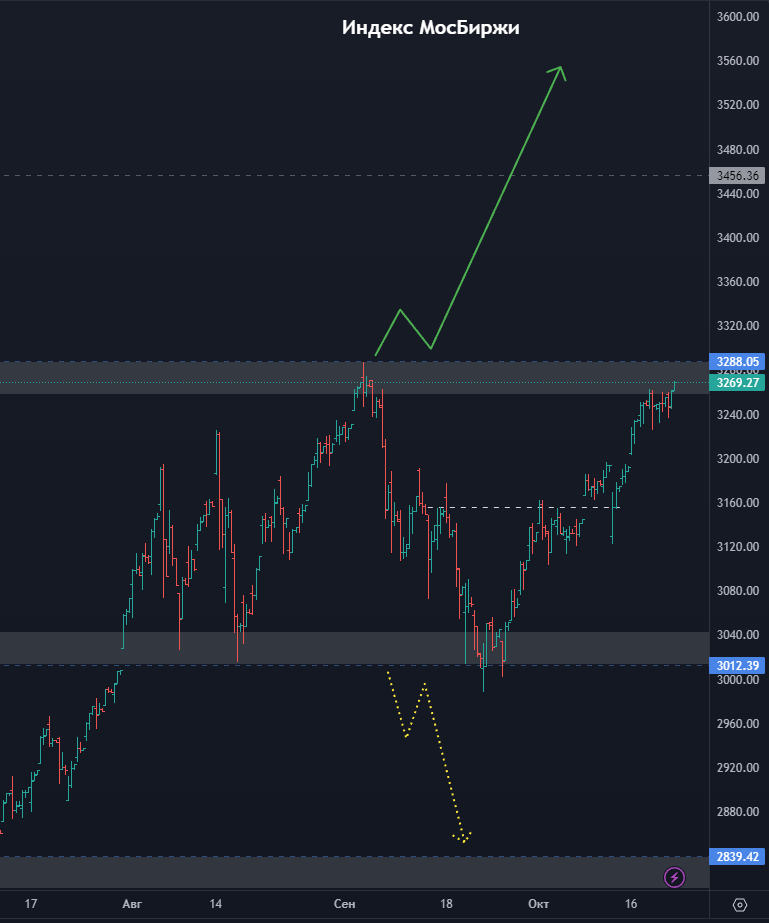Screen dimensions: 769x923
Task: Click the Авг date label
Action: pos(132,904)
